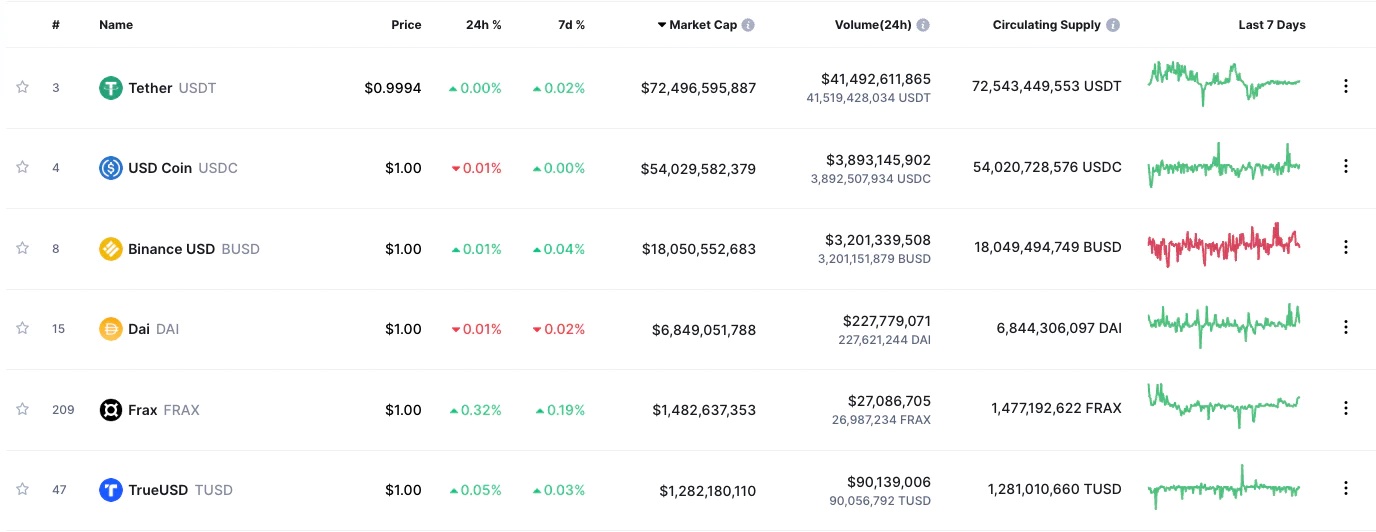Open three-dot menu for TrueUSD row
Viewport: 1376px width, 532px height.
pyautogui.click(x=1345, y=489)
